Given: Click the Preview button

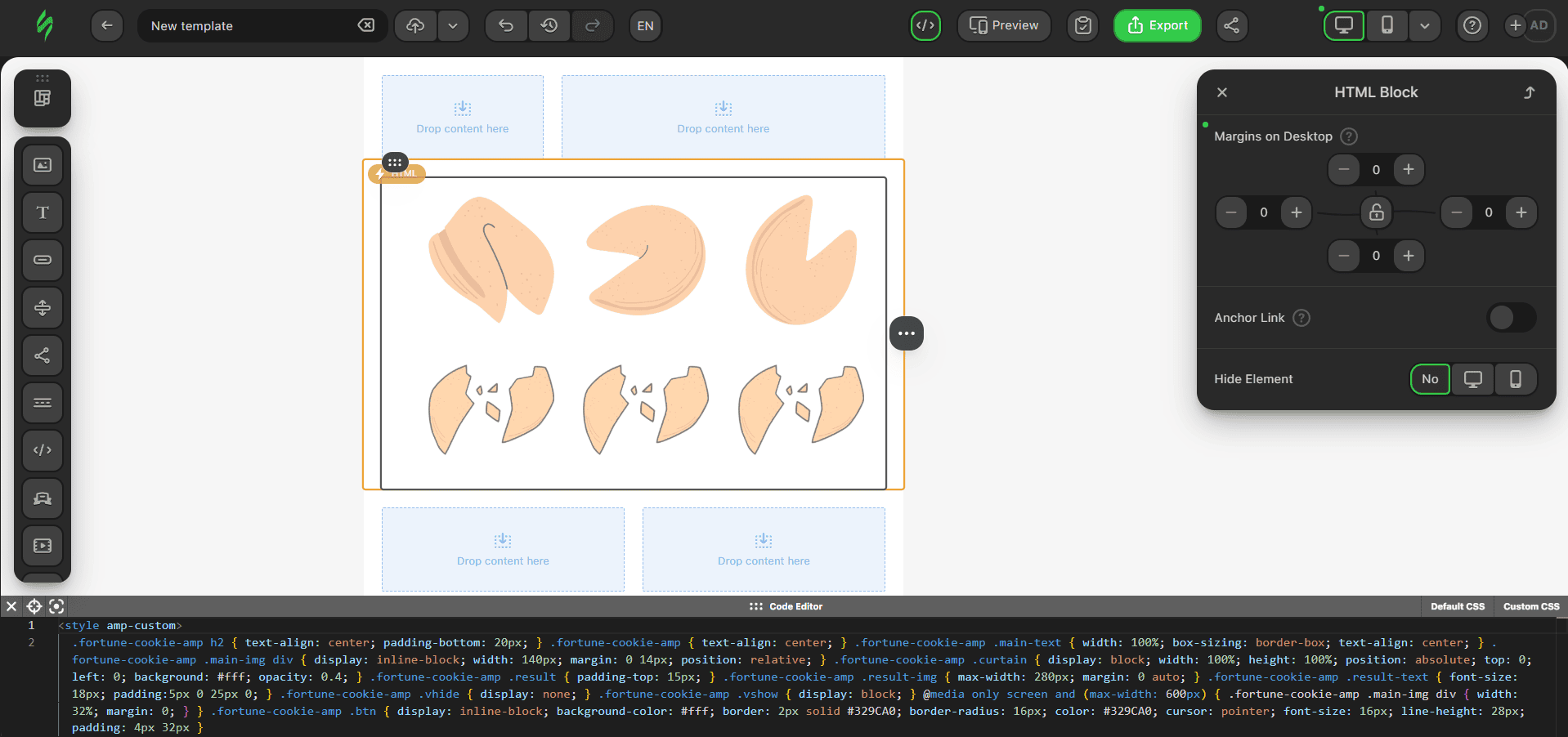Looking at the screenshot, I should (x=1004, y=25).
